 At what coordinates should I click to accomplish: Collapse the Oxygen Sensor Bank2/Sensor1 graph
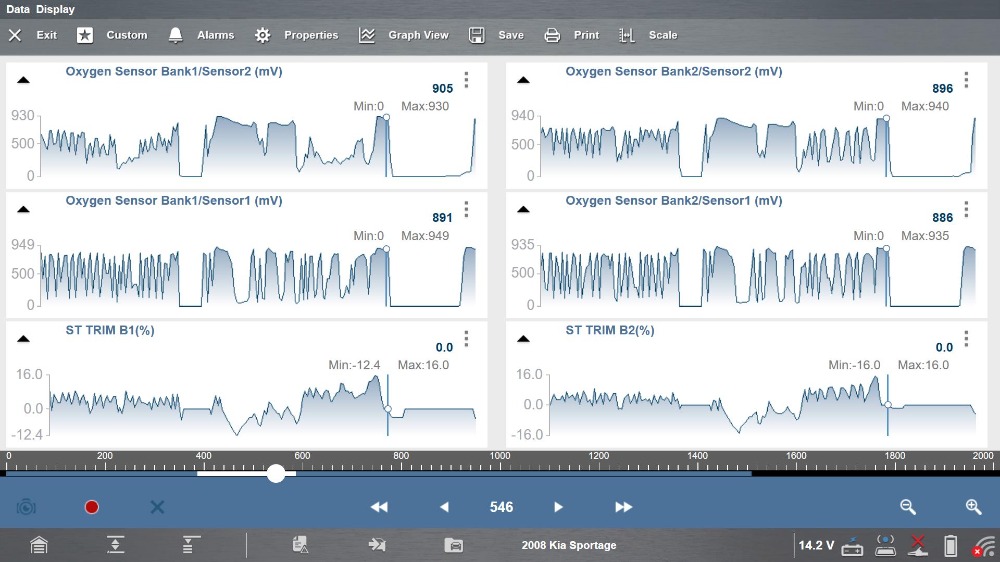tap(523, 209)
